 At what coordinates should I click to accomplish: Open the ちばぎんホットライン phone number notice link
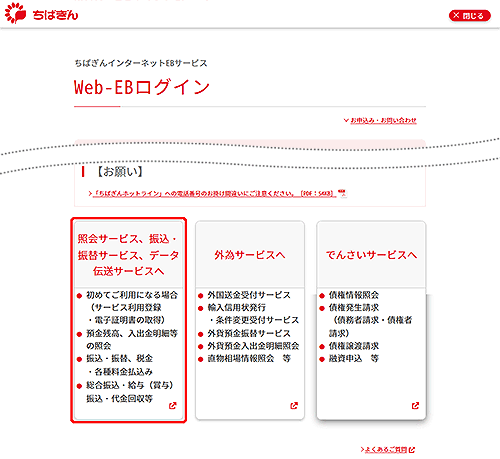tap(213, 193)
